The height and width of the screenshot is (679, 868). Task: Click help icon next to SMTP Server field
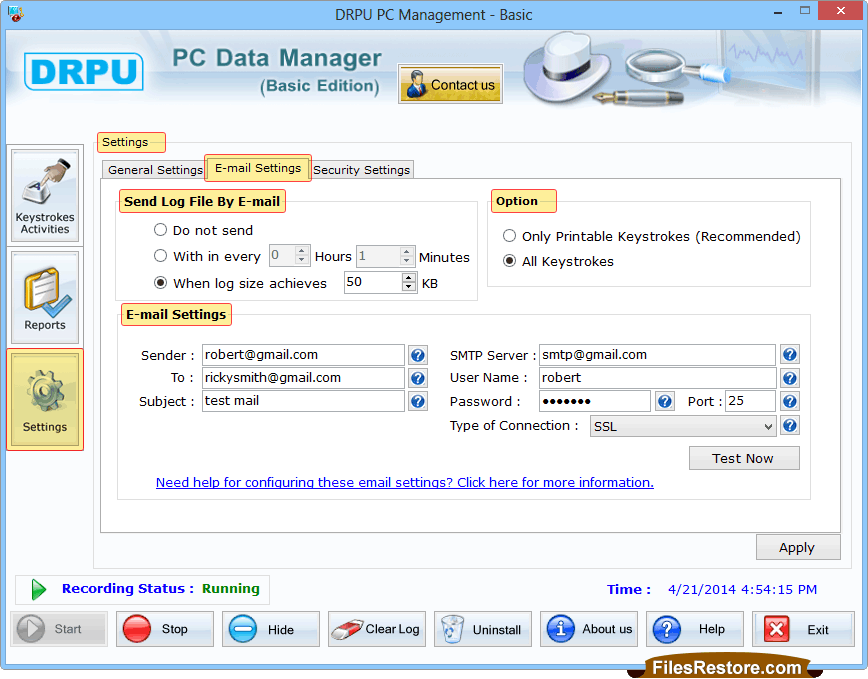click(790, 355)
